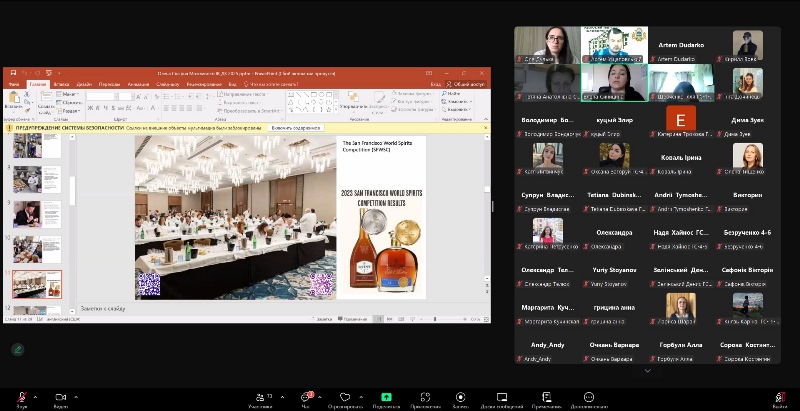Click the Reactions heart icon
This screenshot has width=800, height=411.
pyautogui.click(x=345, y=397)
